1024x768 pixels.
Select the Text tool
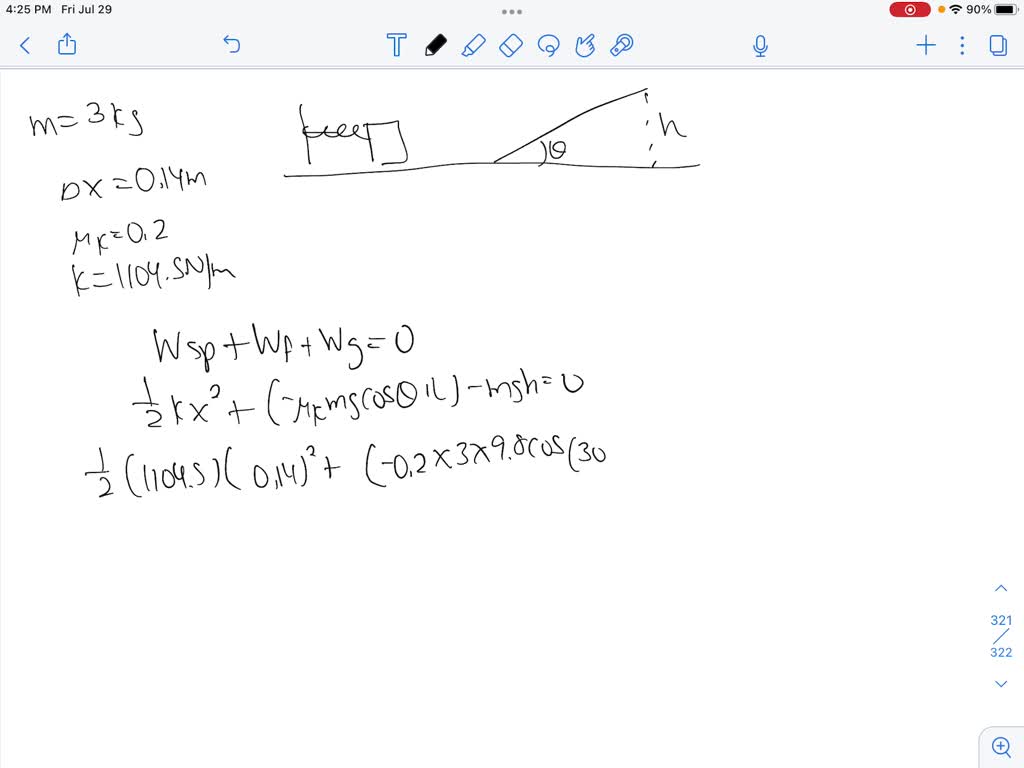pyautogui.click(x=396, y=45)
